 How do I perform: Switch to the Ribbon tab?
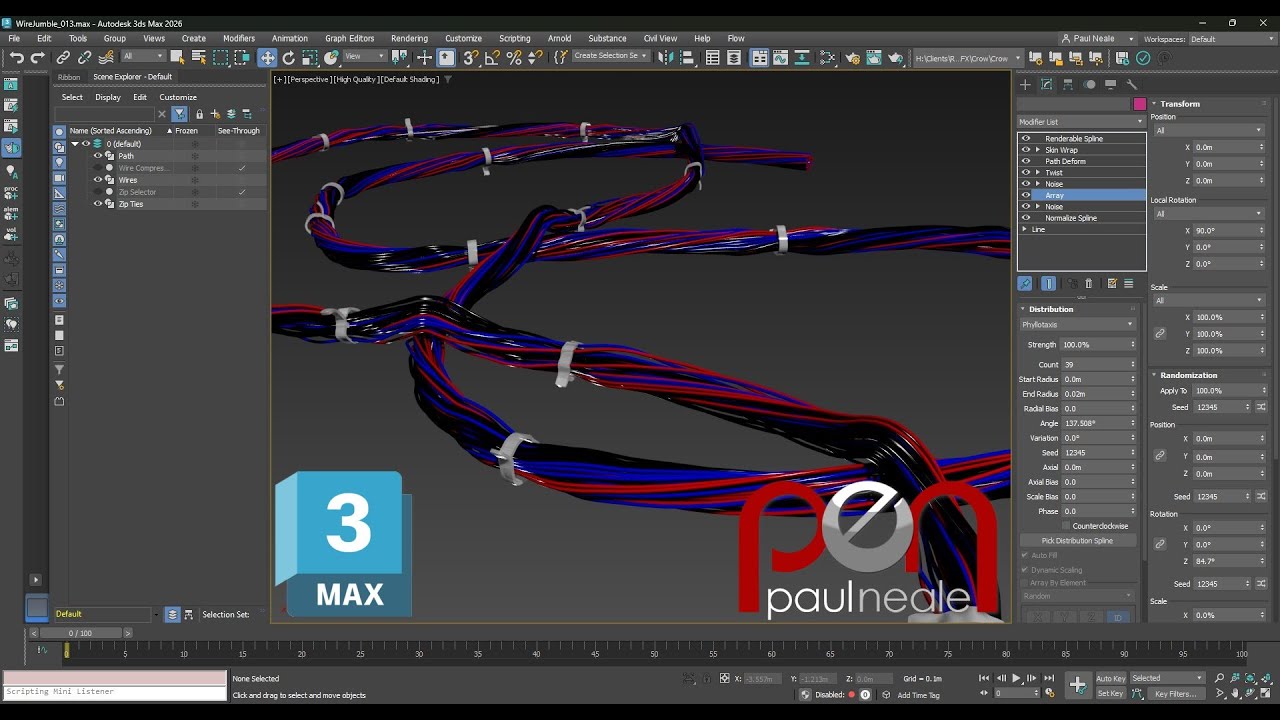[x=69, y=77]
